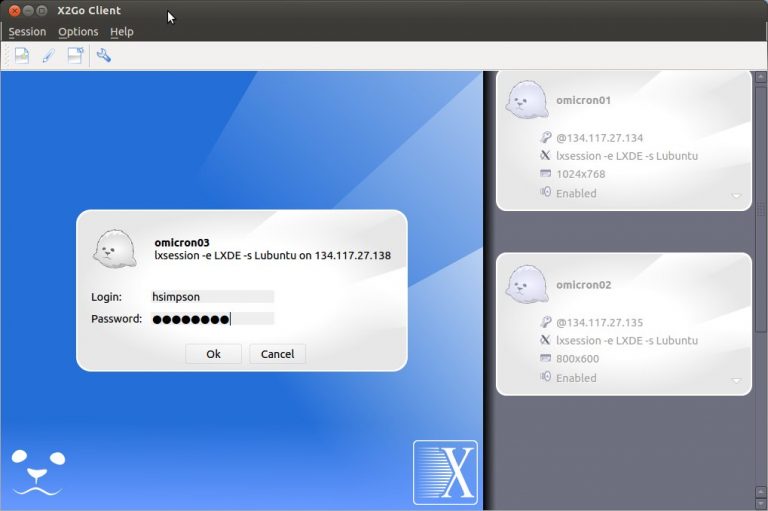Expand omicron01 session options arrow
The image size is (768, 511).
(x=737, y=196)
